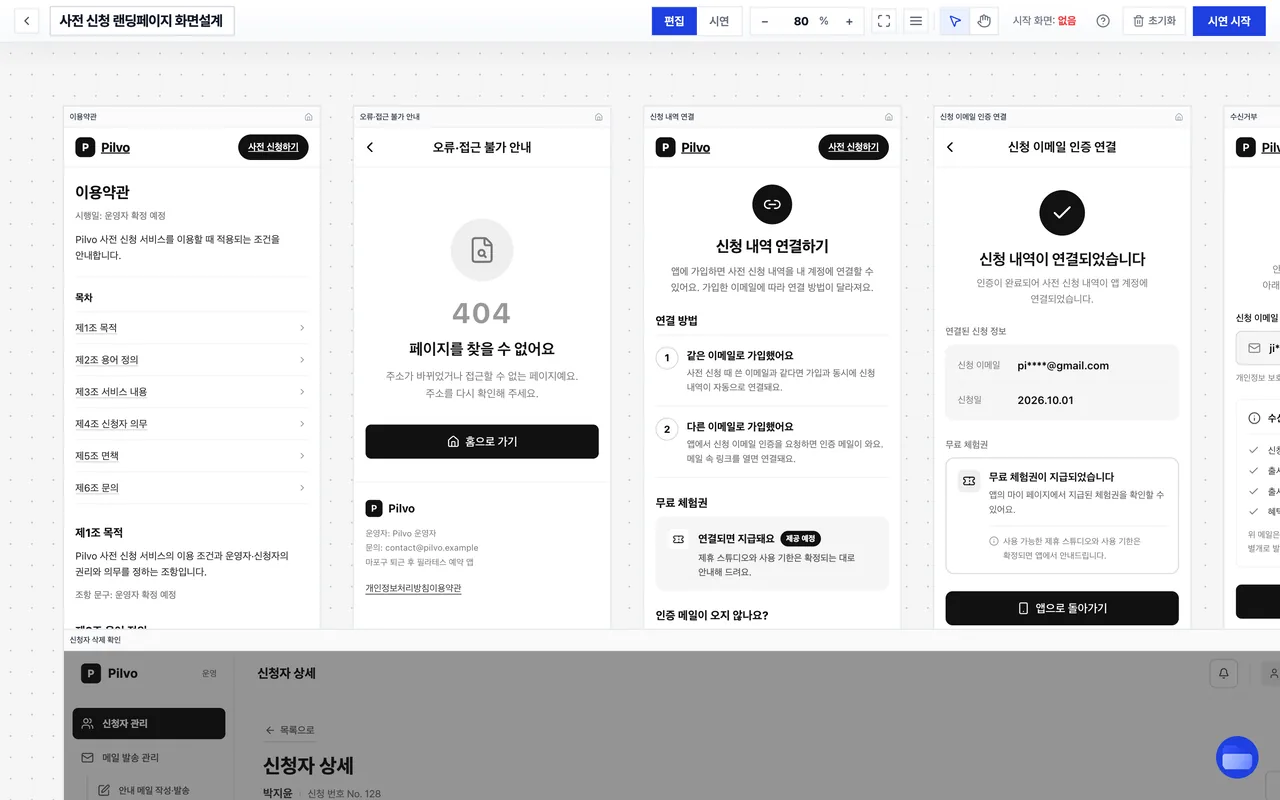This screenshot has width=1280, height=800.
Task: Open the help question mark icon
Action: [x=1103, y=21]
